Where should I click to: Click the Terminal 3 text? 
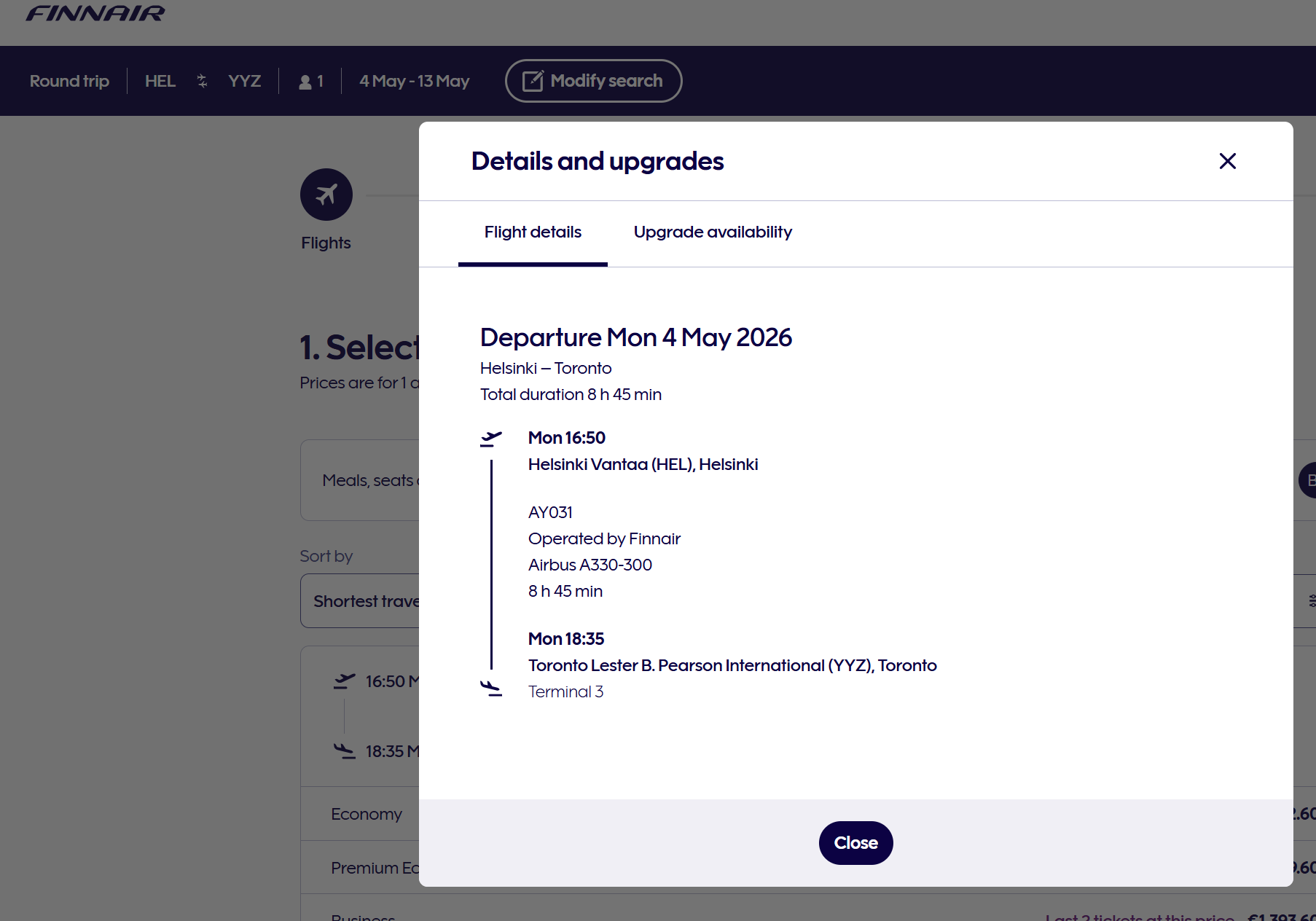[x=565, y=692]
